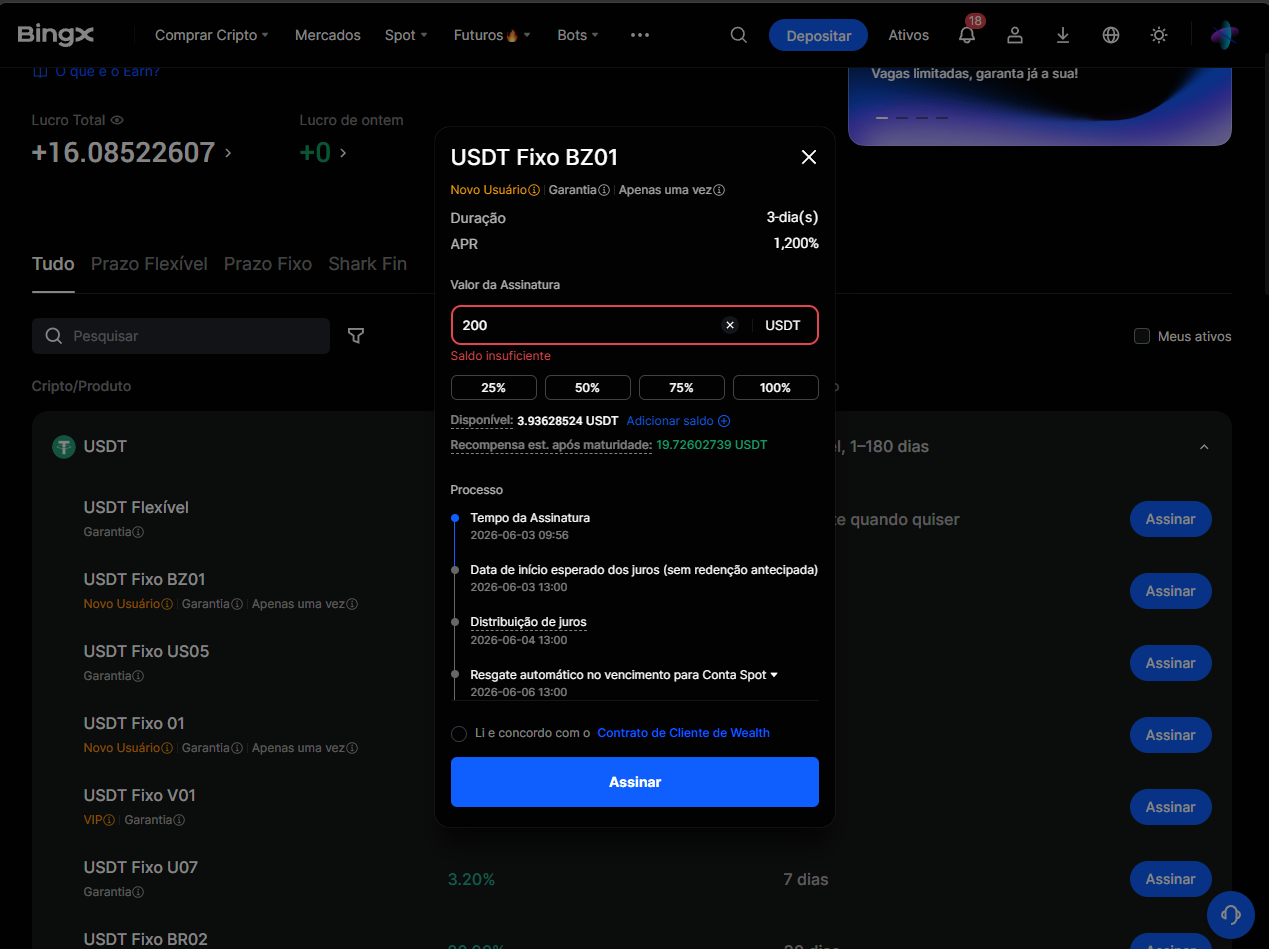
Task: Select 25% amount button
Action: pyautogui.click(x=494, y=388)
